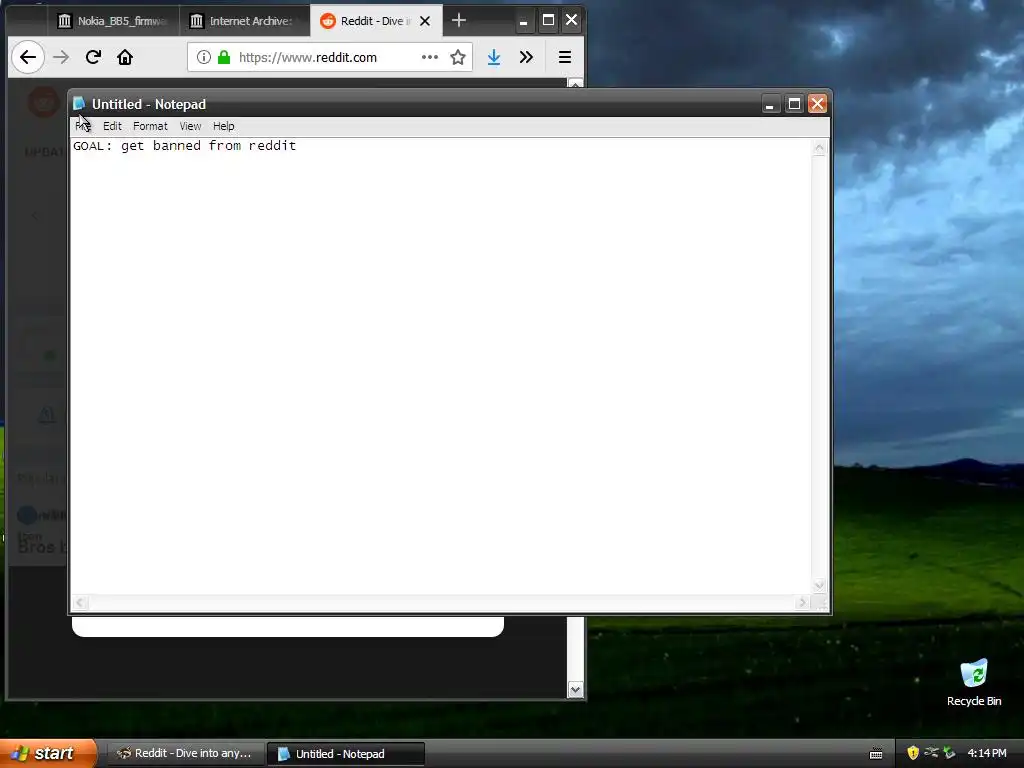This screenshot has width=1024, height=768.
Task: Open Notepad View menu
Action: point(190,126)
